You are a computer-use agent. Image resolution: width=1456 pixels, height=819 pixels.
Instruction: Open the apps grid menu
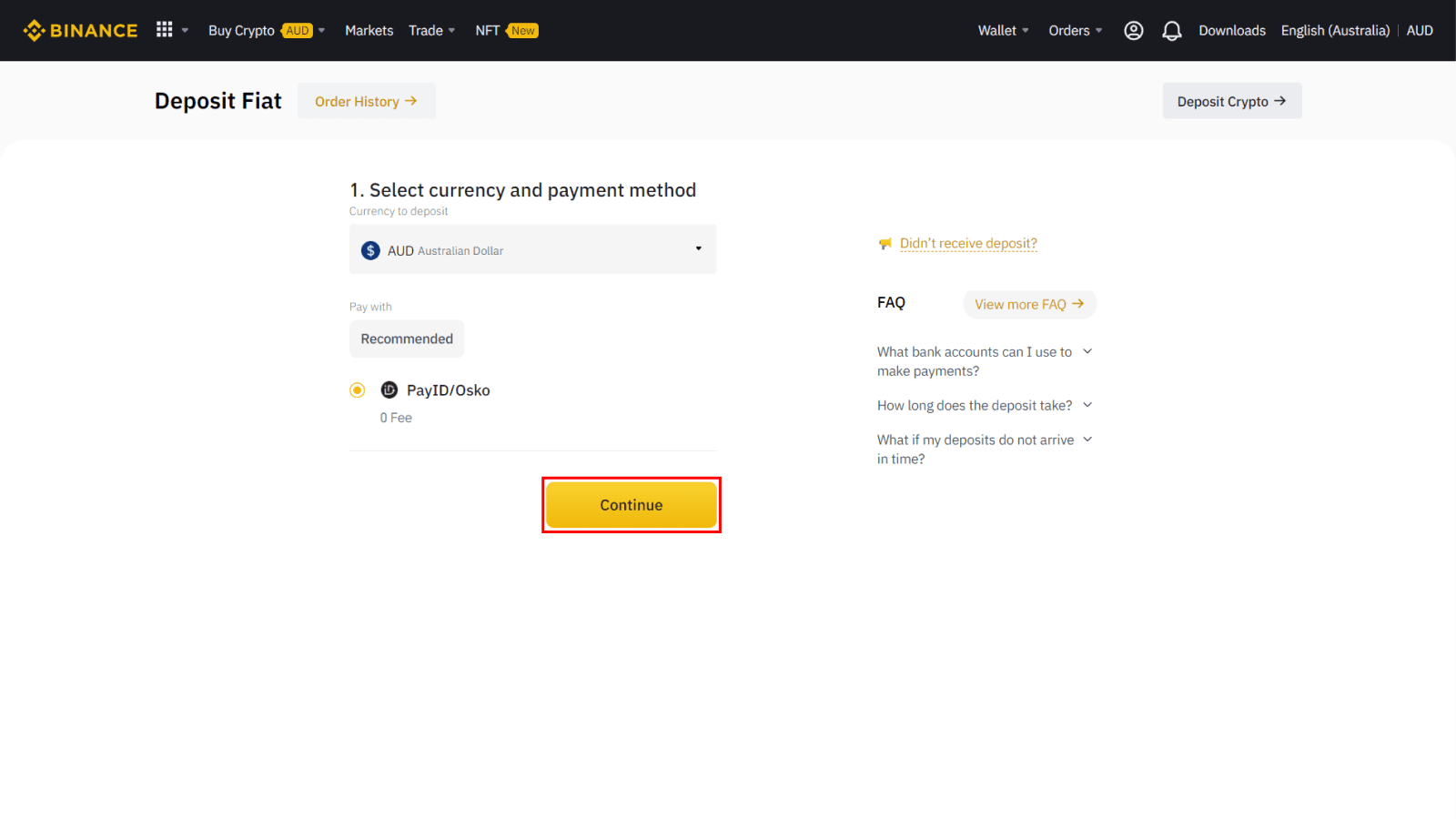(163, 29)
